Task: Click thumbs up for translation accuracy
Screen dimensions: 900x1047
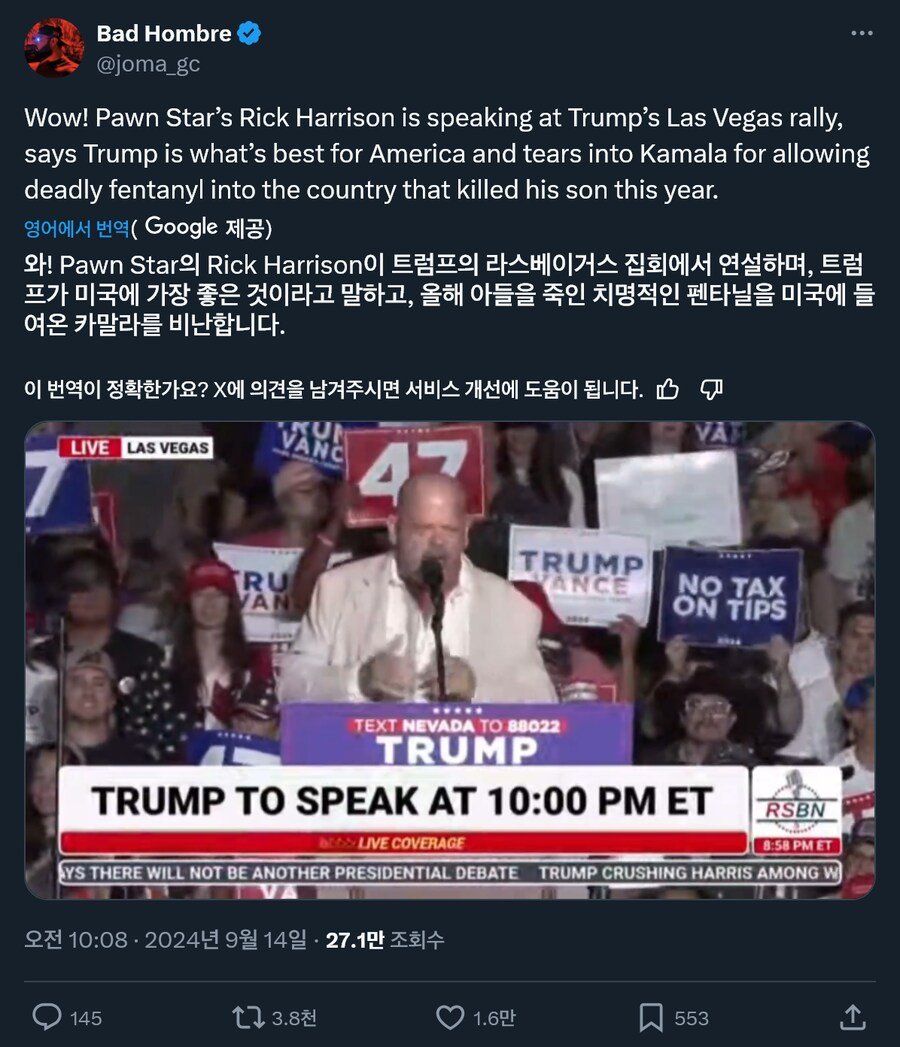Action: (668, 389)
